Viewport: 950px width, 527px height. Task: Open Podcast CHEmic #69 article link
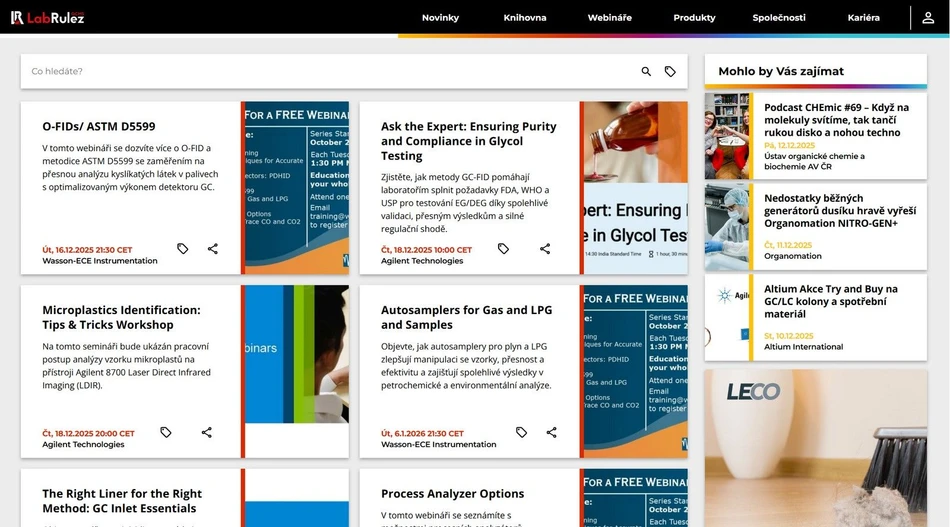pos(836,119)
